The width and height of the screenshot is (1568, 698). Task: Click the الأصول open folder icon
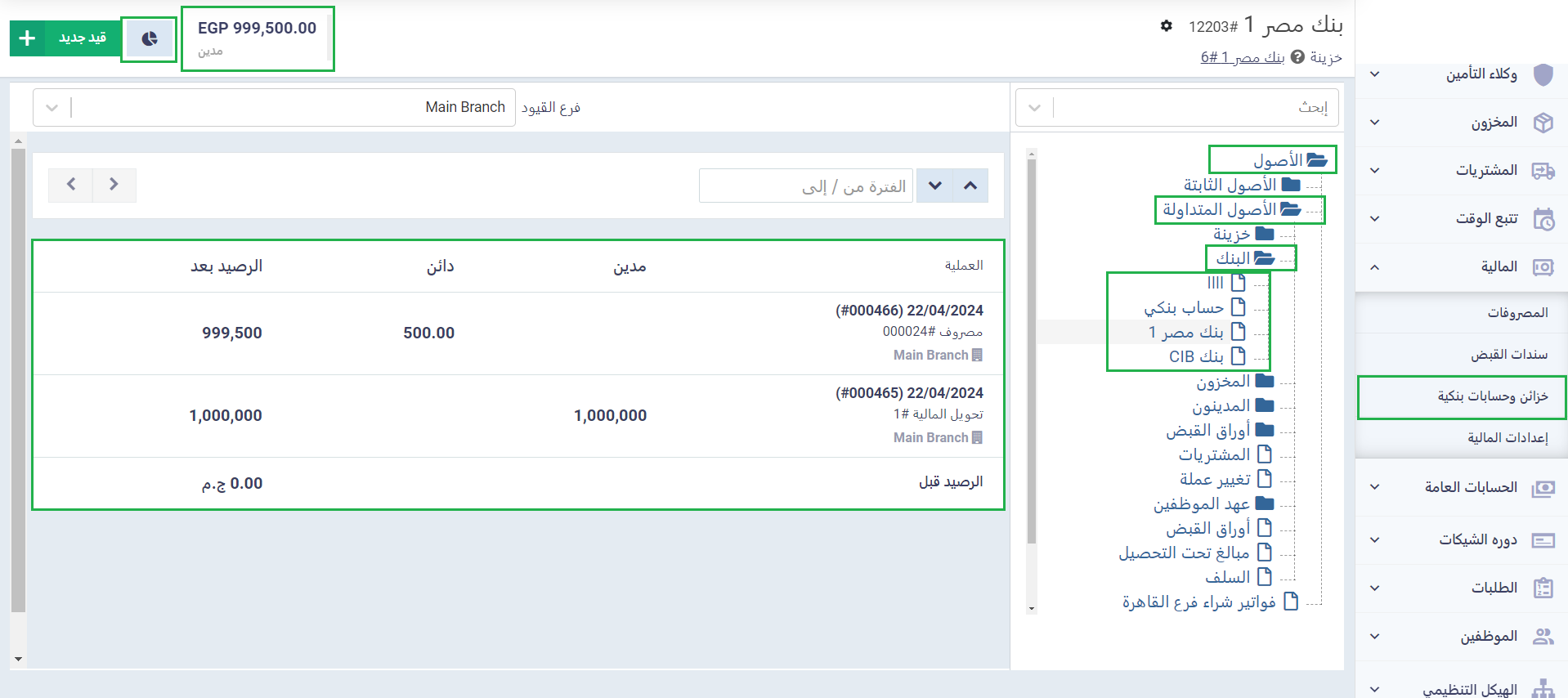click(1316, 160)
